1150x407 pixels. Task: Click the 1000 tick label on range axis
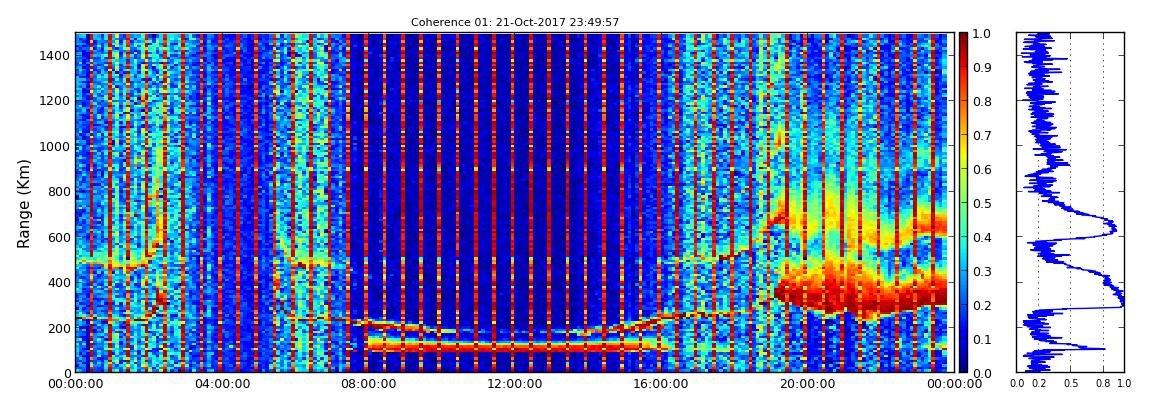pos(54,146)
